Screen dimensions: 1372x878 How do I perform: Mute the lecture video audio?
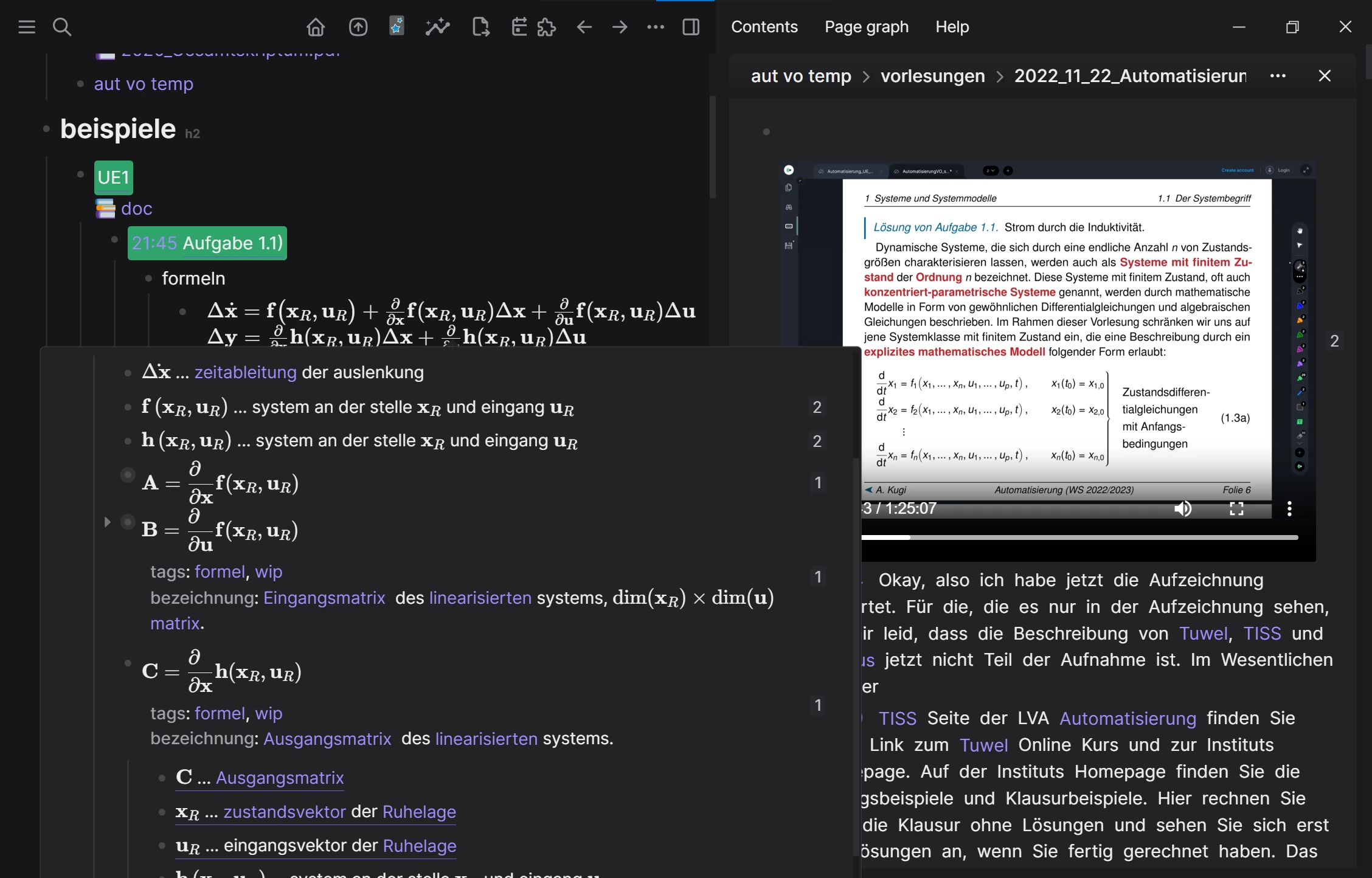pos(1182,508)
